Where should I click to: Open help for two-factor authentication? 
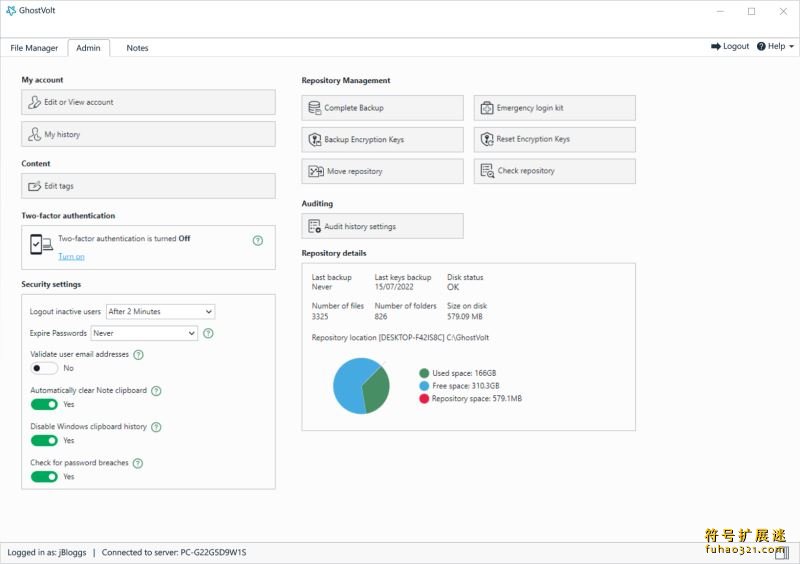coord(258,240)
